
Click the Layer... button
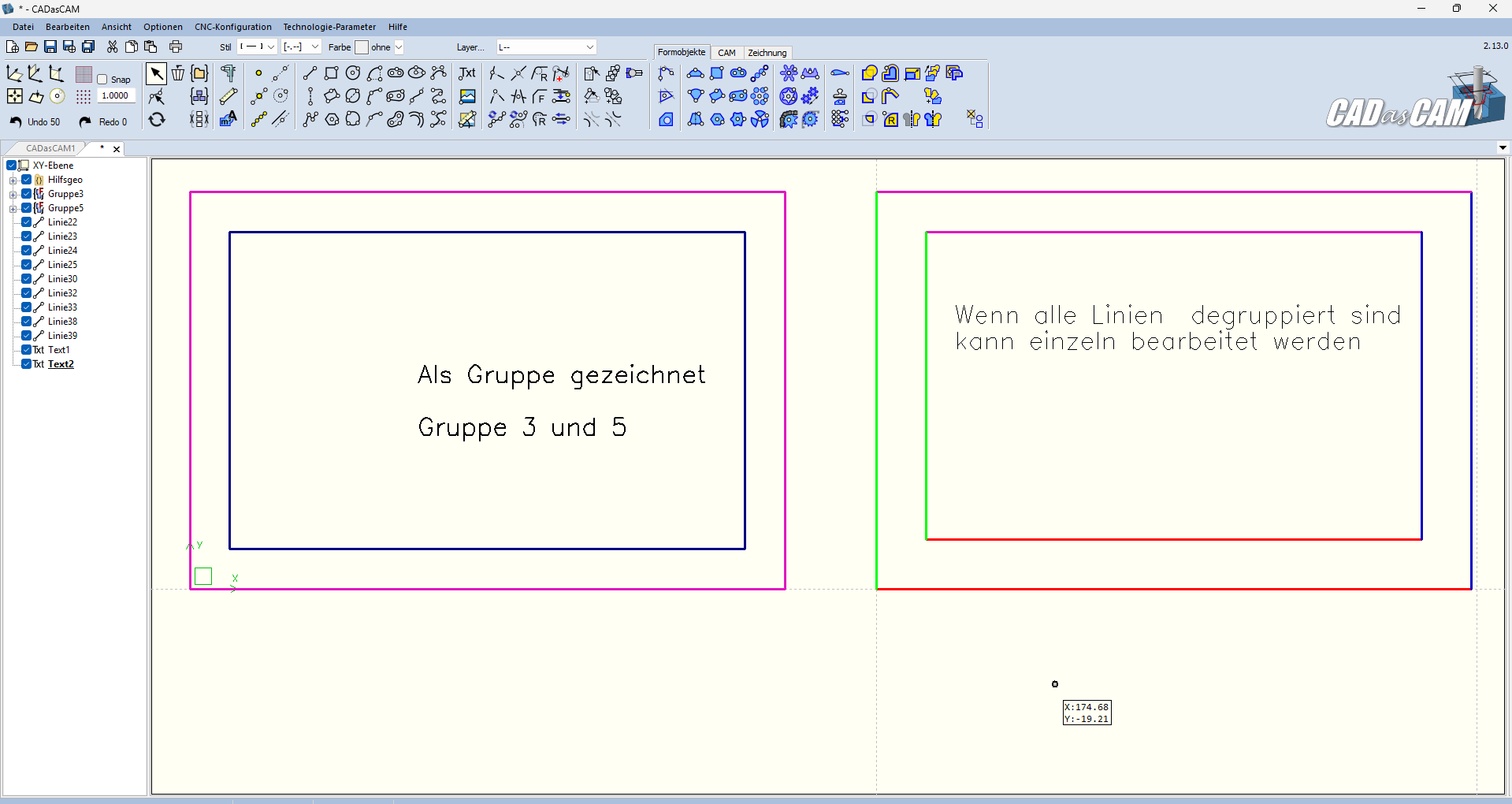pos(470,47)
